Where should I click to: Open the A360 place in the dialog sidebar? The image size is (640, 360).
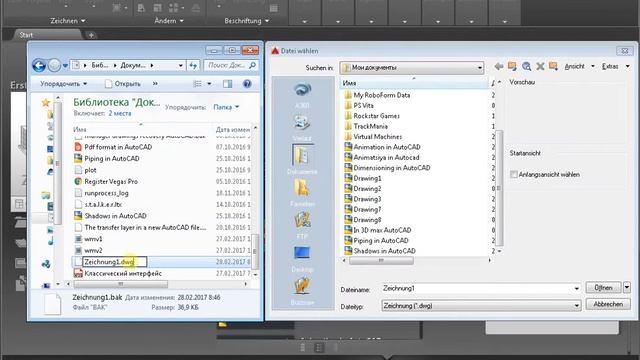tap(302, 95)
